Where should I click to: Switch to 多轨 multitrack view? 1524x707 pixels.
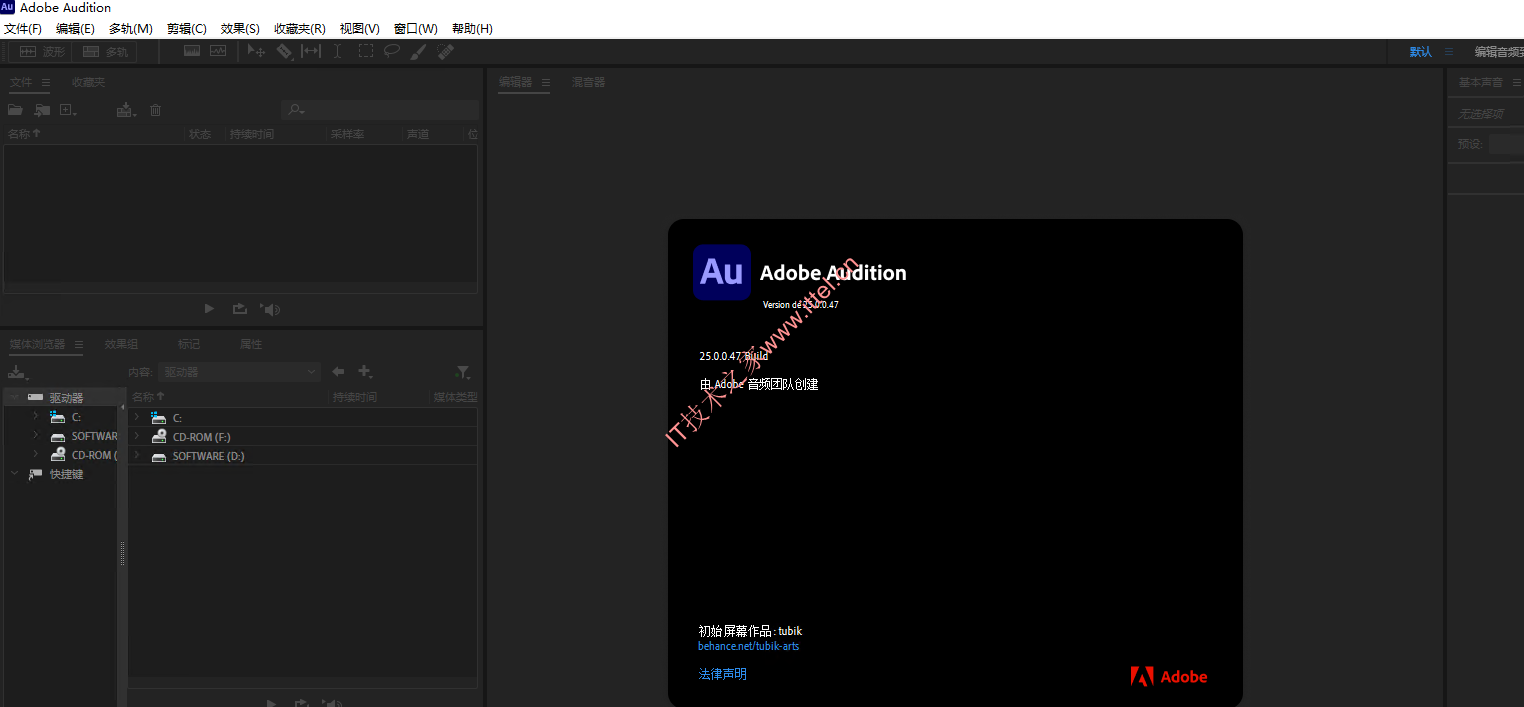(x=104, y=52)
